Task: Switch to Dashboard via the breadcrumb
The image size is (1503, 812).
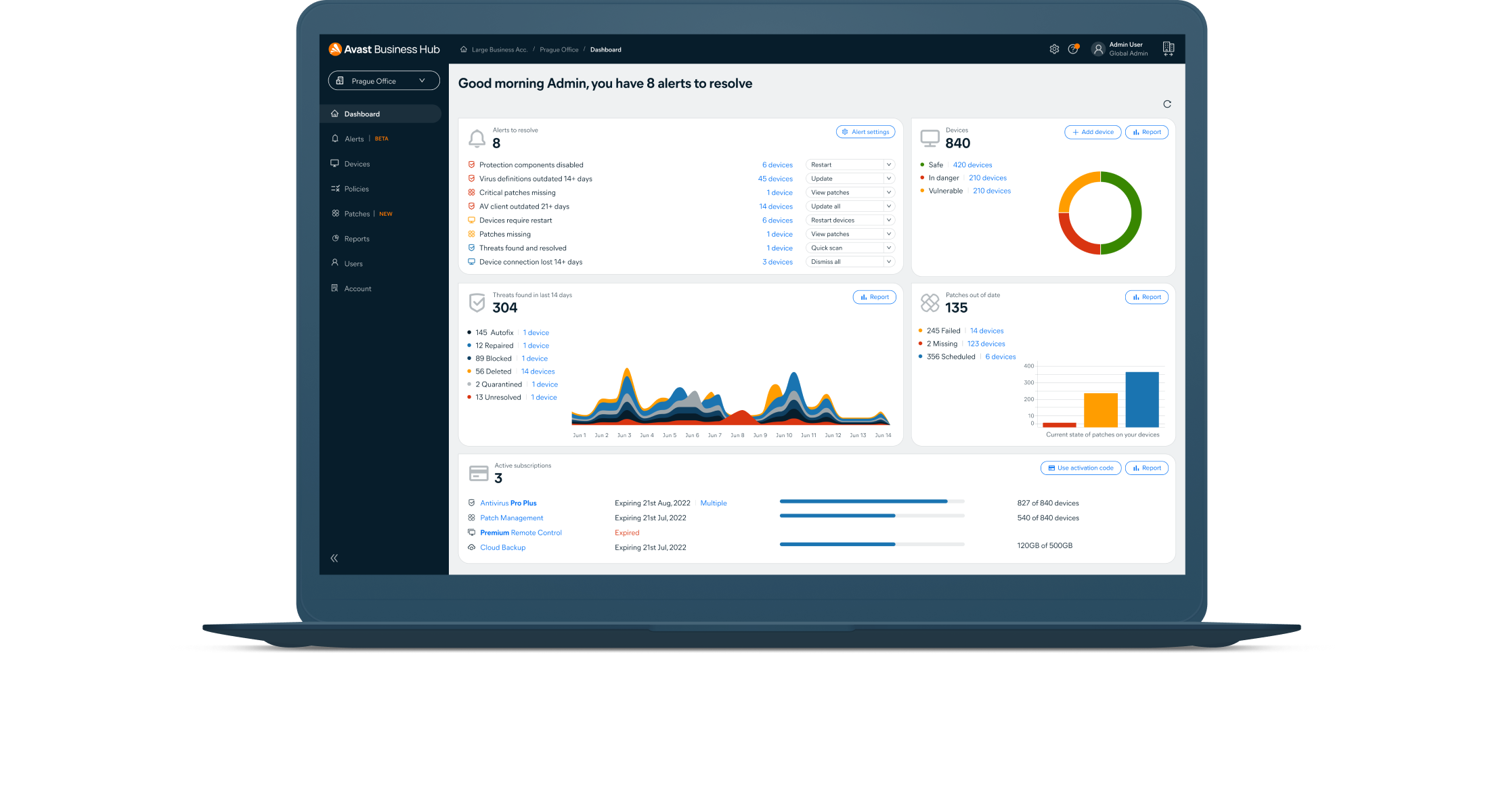Action: 605,49
